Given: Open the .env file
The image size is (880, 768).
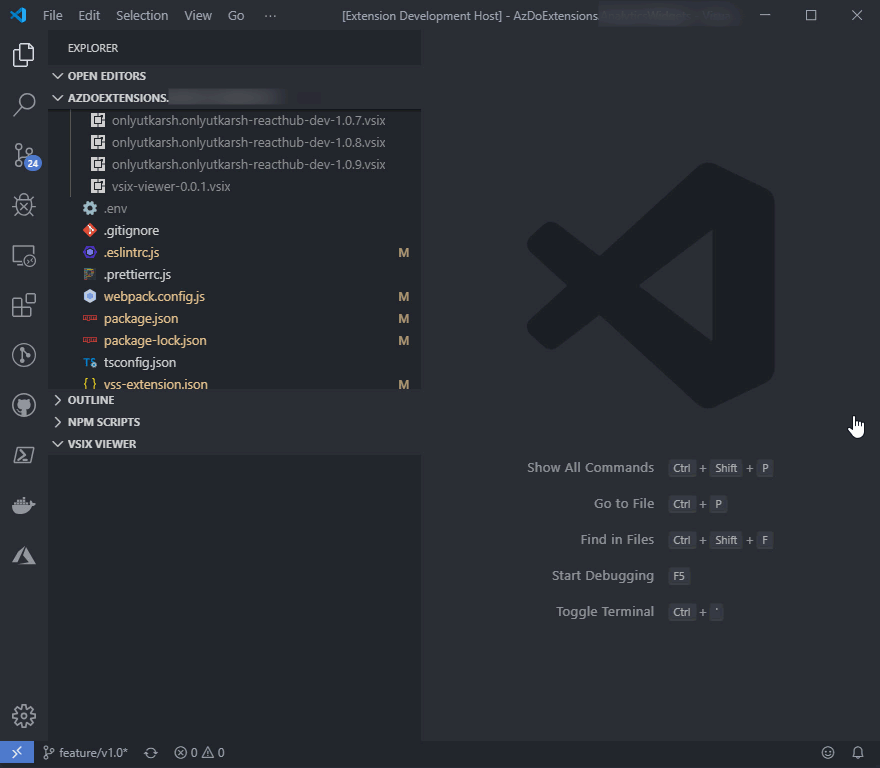Looking at the screenshot, I should pos(235,208).
